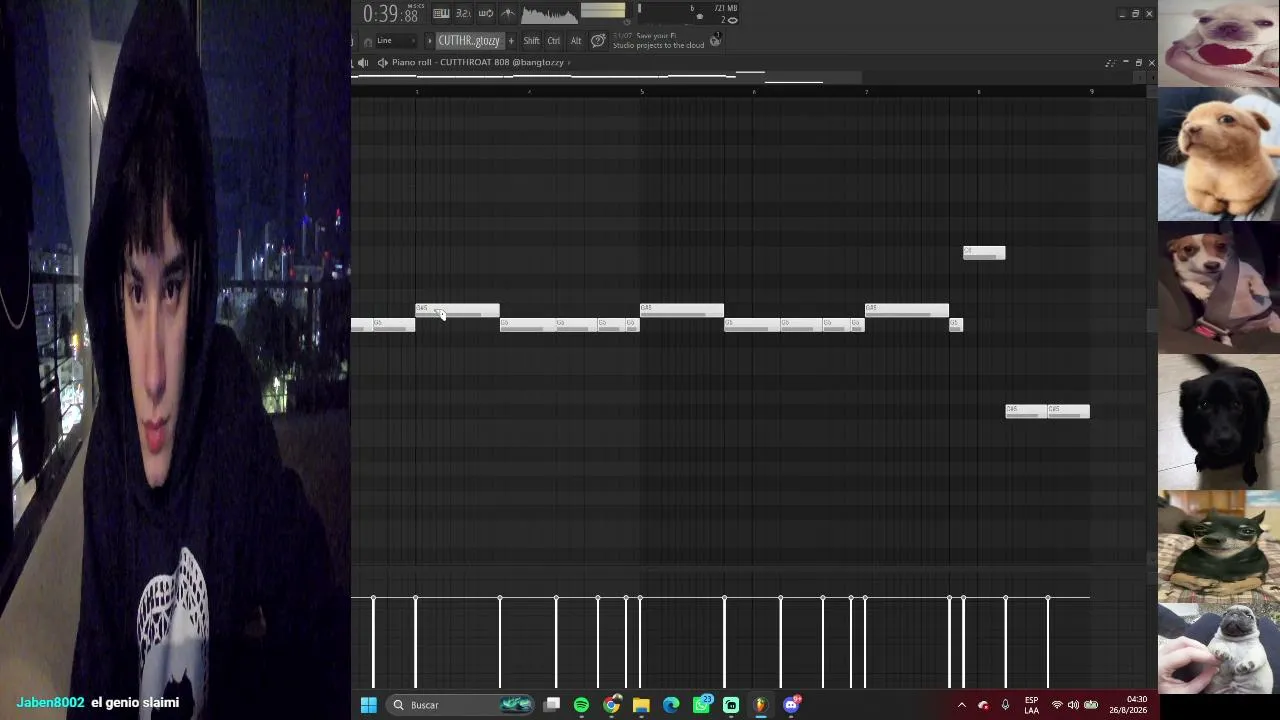Open Spotify from the taskbar
Viewport: 1280px width, 720px height.
[581, 705]
